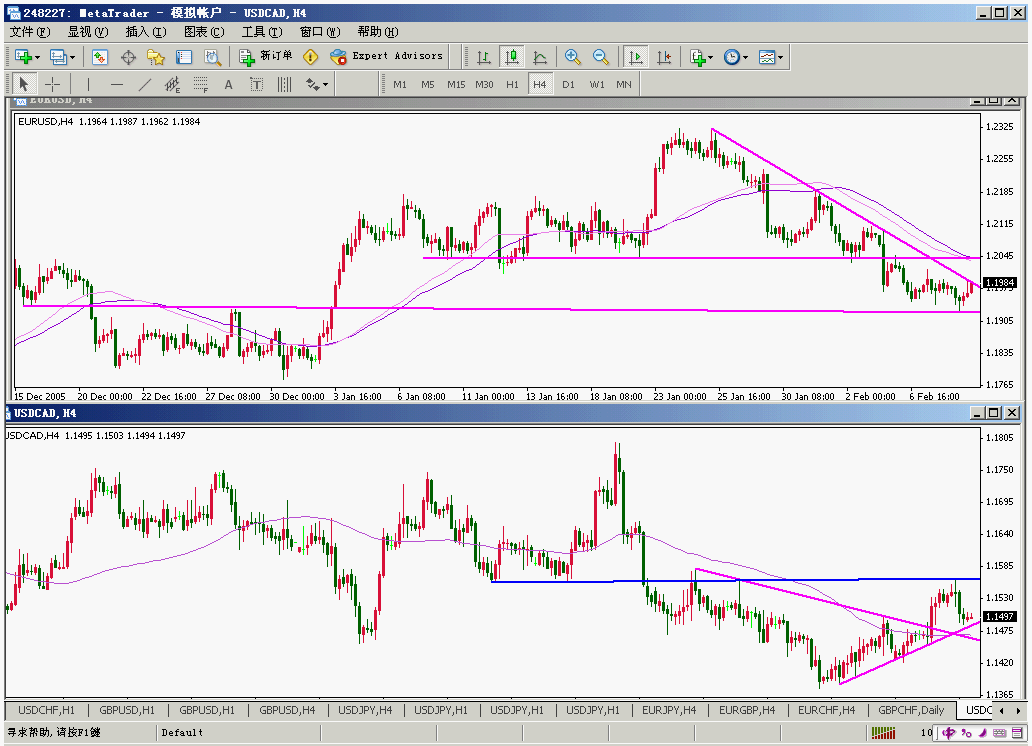1032x746 pixels.
Task: Switch chart to Candlestick display
Action: coord(514,57)
